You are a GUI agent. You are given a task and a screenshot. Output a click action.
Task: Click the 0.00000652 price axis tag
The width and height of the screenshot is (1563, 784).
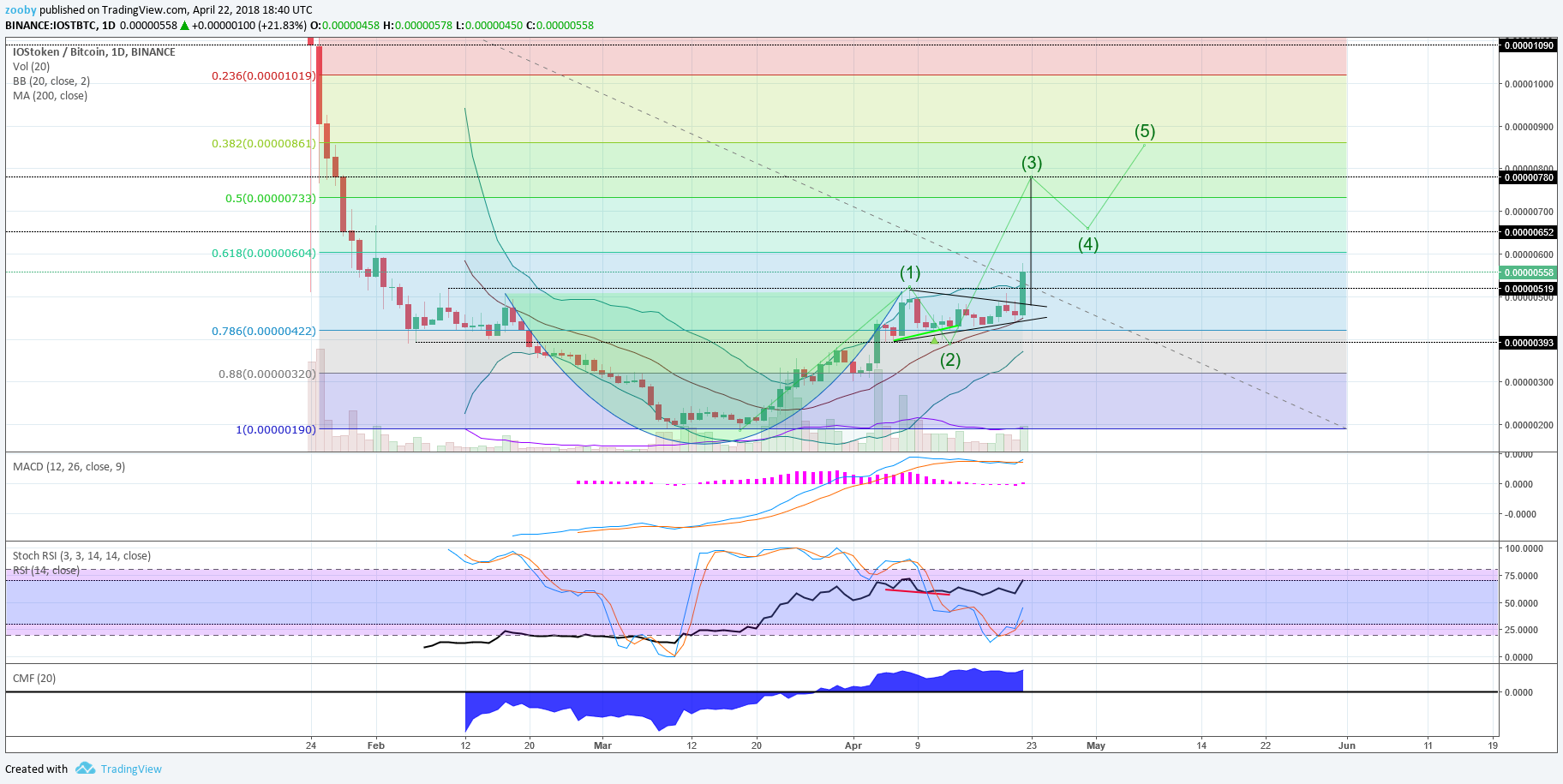pyautogui.click(x=1528, y=232)
